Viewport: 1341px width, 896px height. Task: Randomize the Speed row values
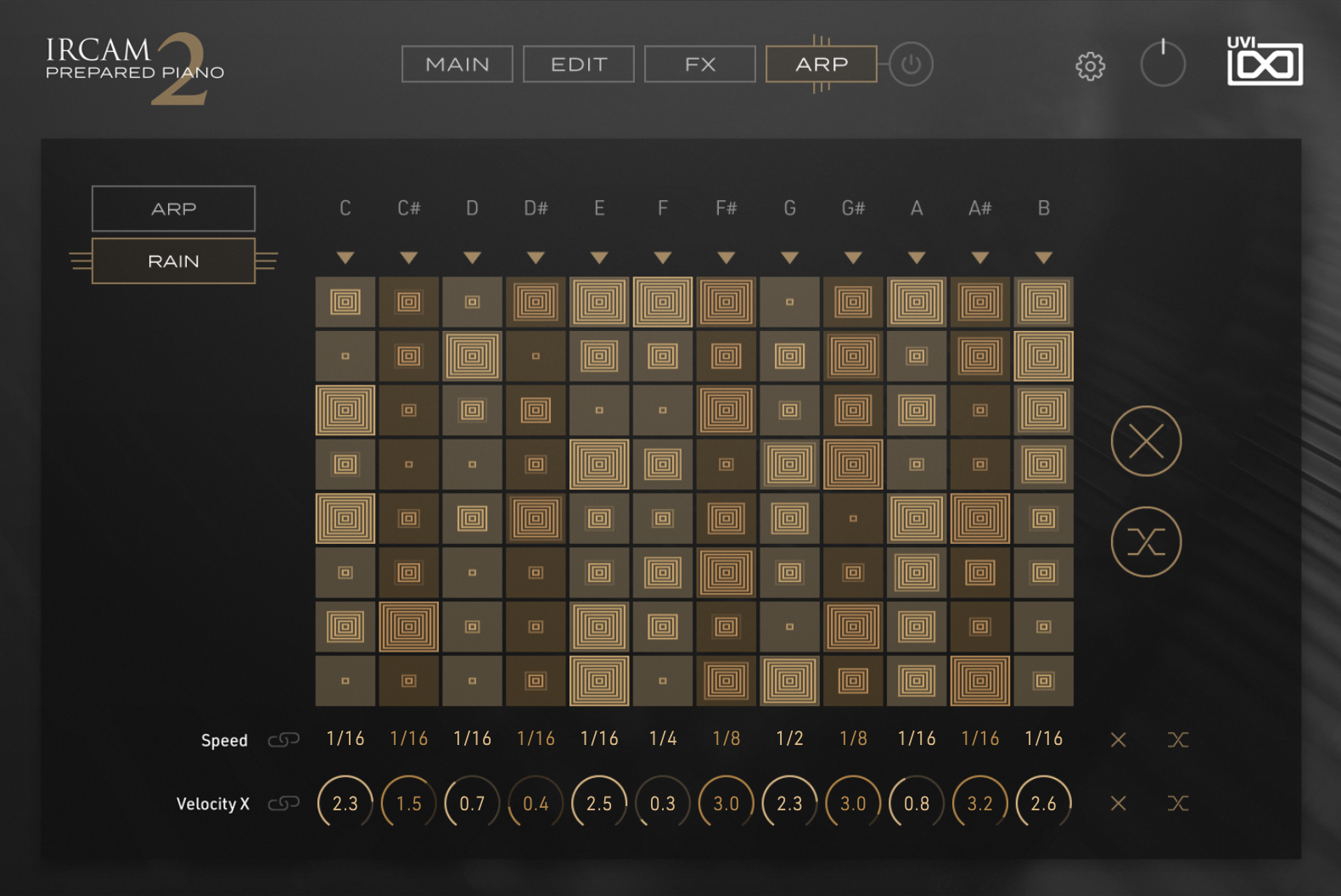tap(1178, 740)
